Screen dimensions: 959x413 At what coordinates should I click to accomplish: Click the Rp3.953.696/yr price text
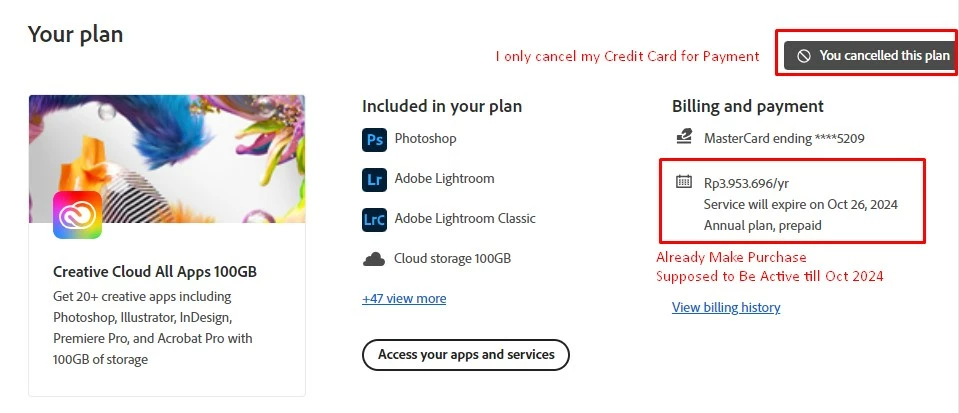(x=745, y=183)
